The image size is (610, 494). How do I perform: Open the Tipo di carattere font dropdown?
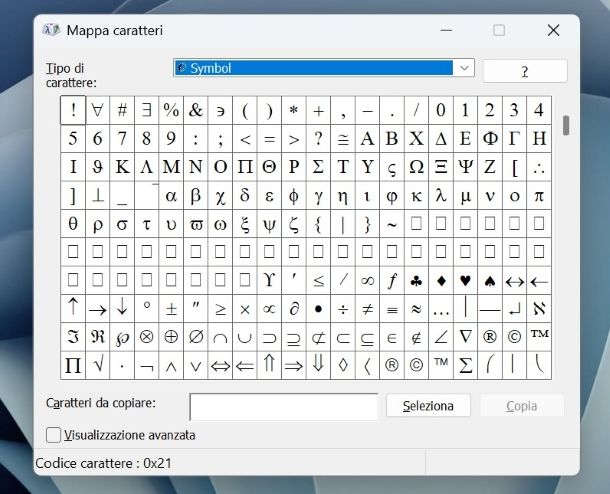[464, 68]
